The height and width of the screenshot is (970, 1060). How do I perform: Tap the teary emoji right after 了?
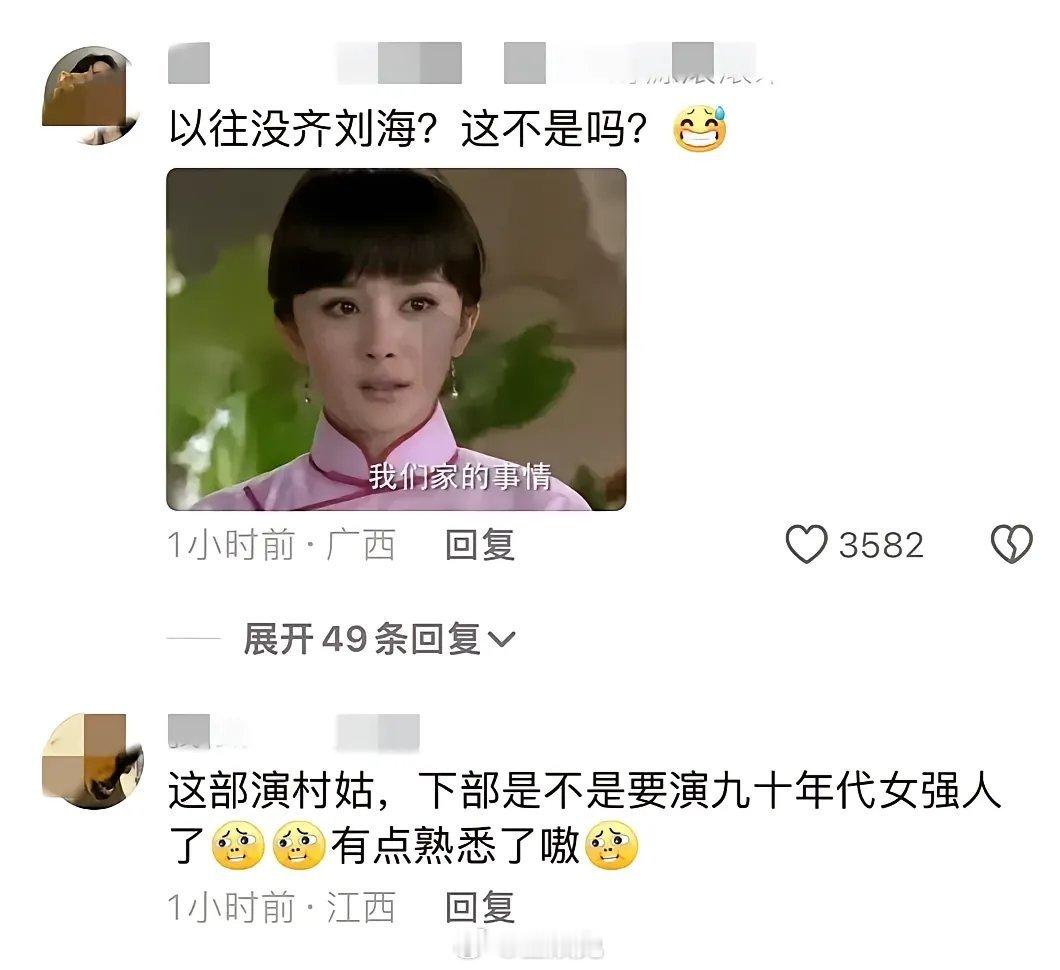click(239, 846)
